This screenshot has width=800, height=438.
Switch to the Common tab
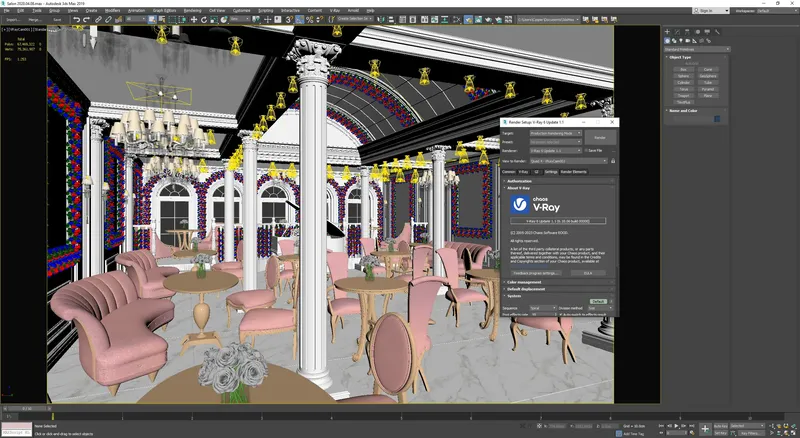[509, 172]
